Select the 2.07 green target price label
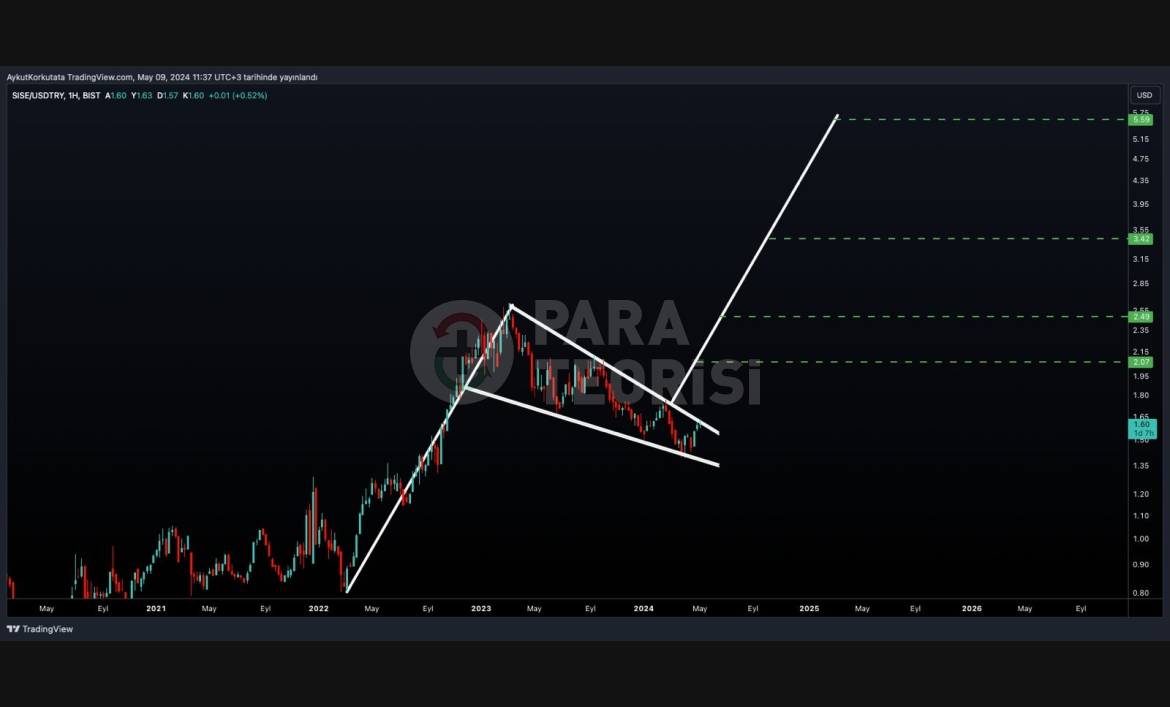Screen dimensions: 1170x707 1141,362
